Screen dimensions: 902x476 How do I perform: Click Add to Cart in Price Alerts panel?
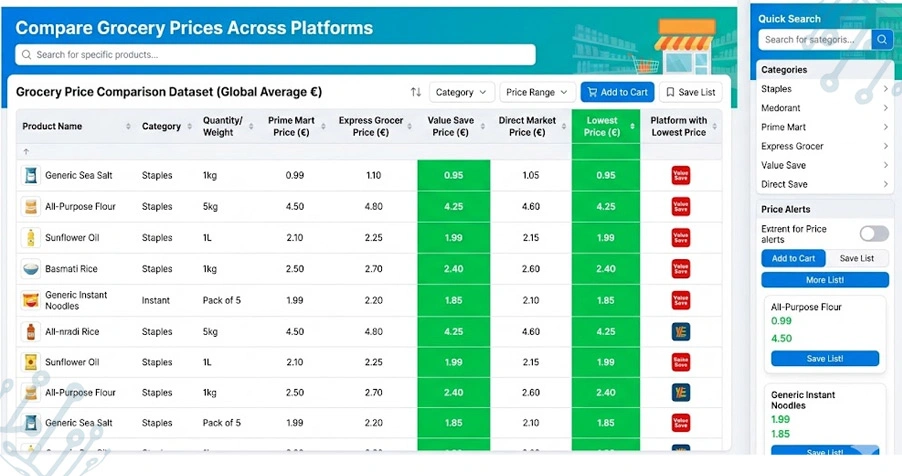[793, 258]
